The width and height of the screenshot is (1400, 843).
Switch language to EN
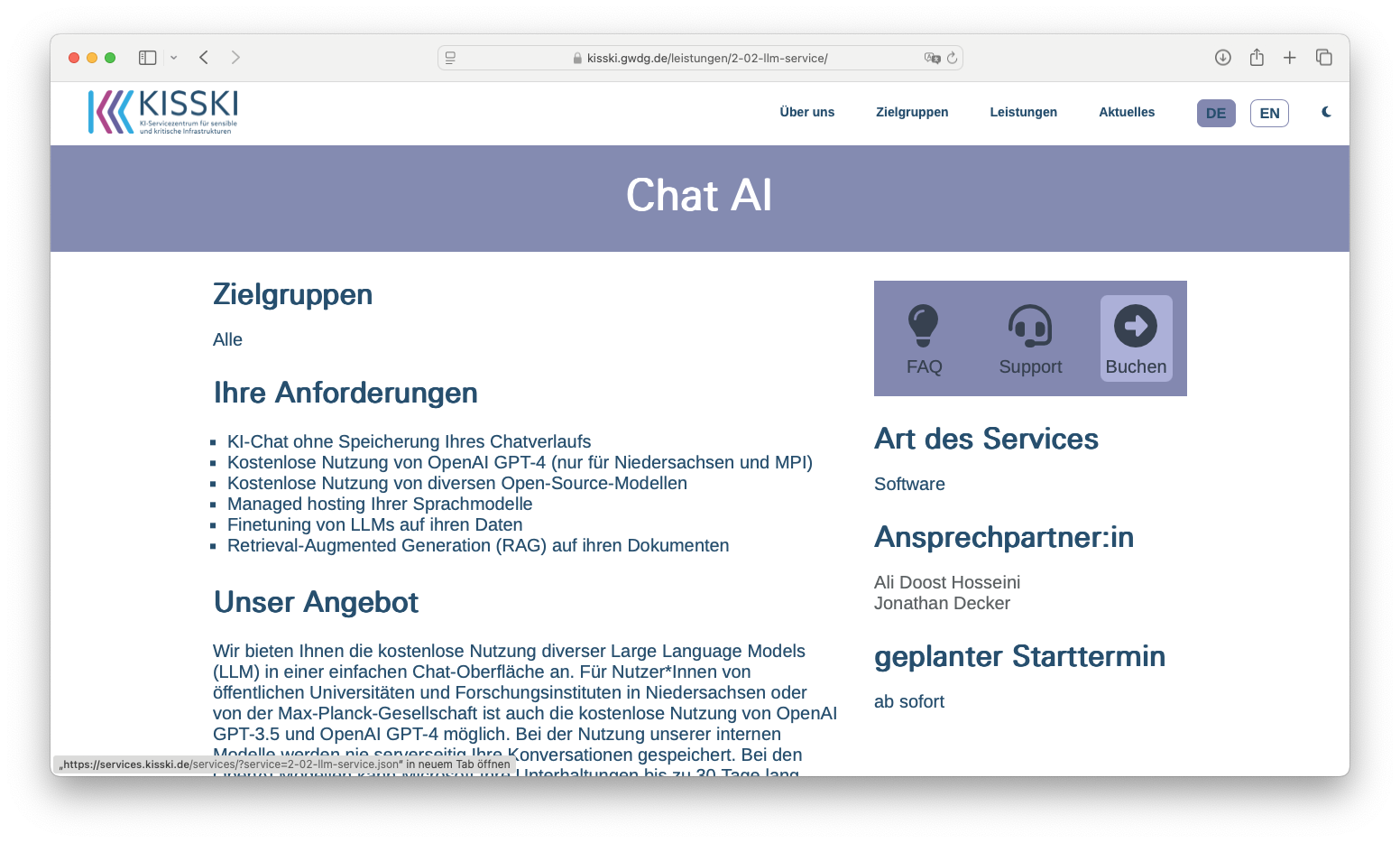[x=1269, y=113]
